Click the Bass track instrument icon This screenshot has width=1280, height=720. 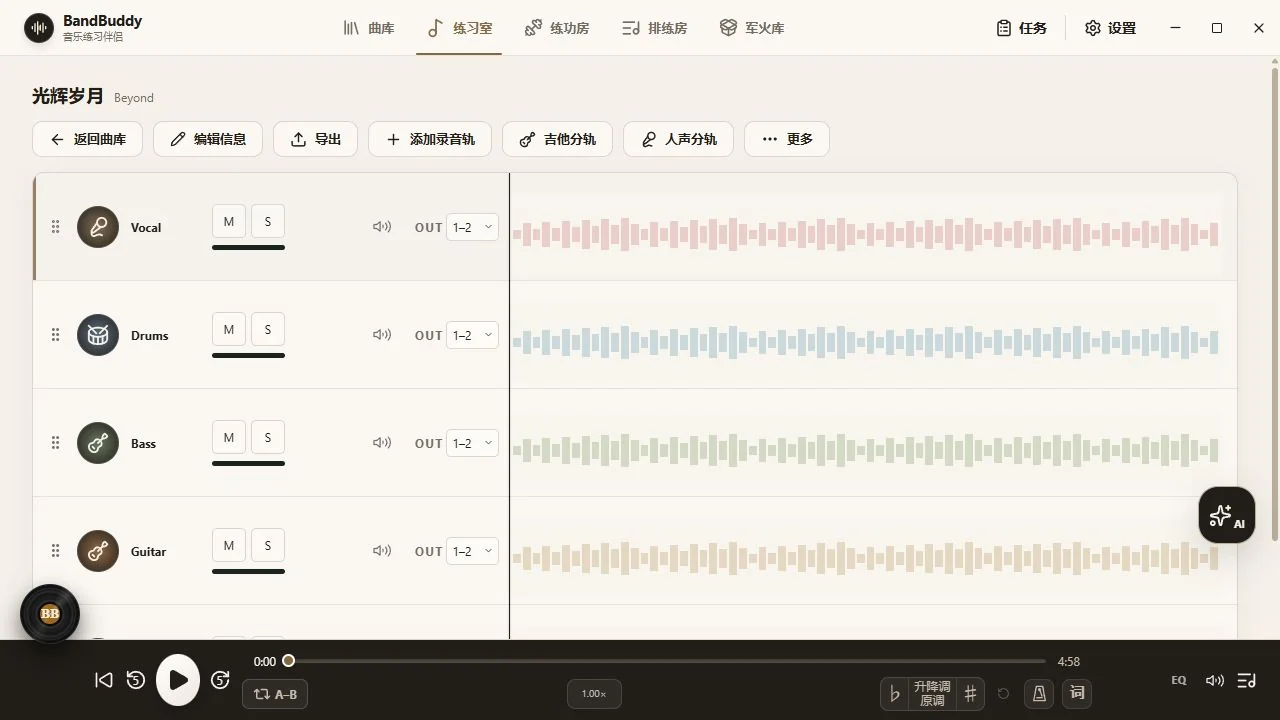click(x=98, y=443)
